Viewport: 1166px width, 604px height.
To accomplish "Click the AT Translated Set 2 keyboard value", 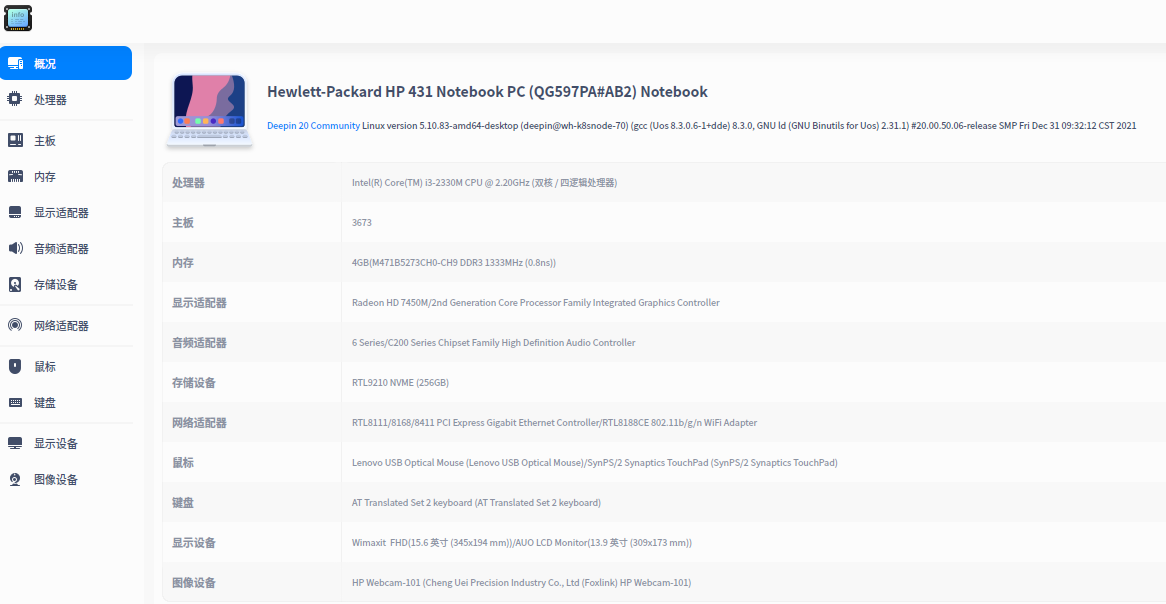I will (x=476, y=503).
